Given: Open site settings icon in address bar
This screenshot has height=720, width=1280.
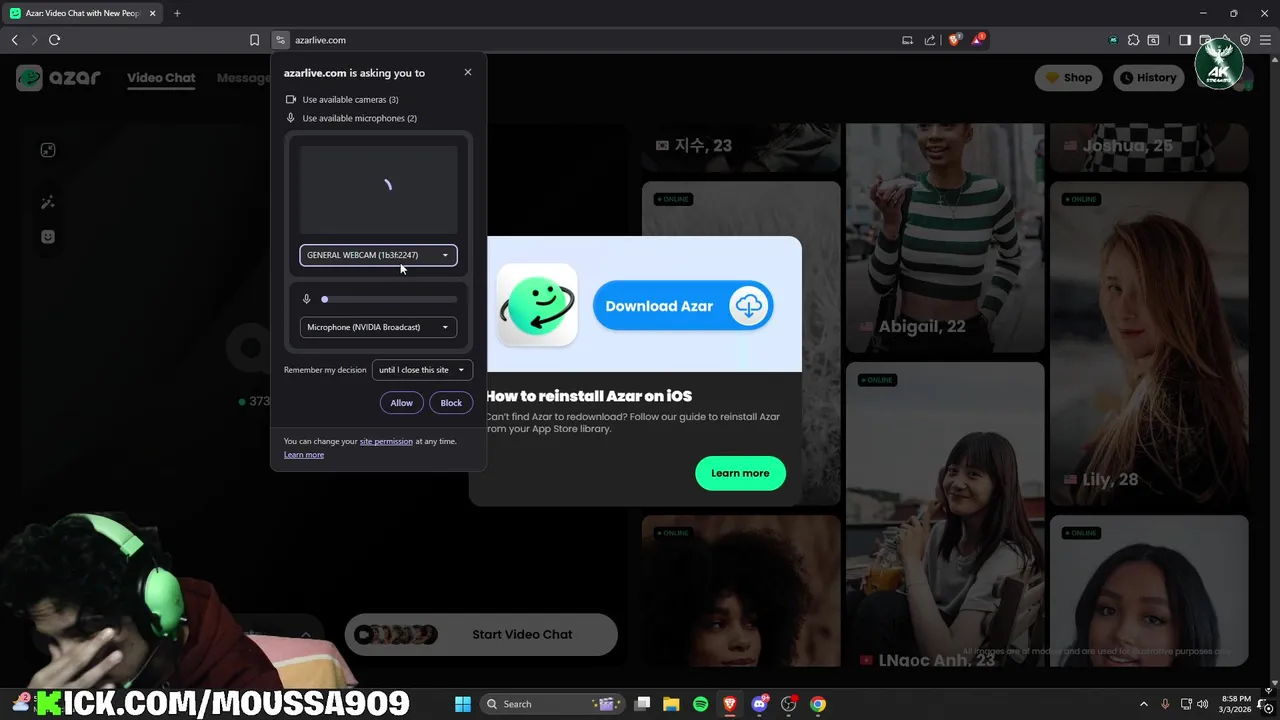Looking at the screenshot, I should tap(281, 40).
